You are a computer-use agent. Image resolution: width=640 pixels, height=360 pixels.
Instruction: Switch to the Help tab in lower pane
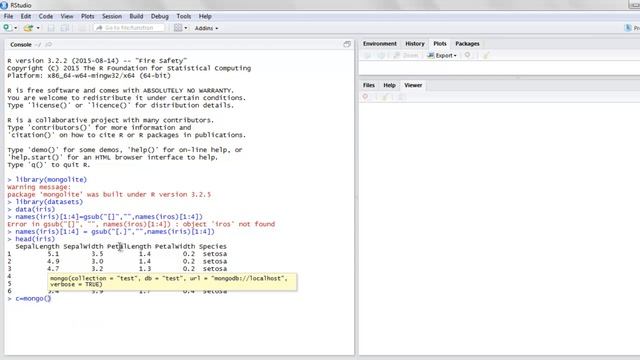point(389,85)
